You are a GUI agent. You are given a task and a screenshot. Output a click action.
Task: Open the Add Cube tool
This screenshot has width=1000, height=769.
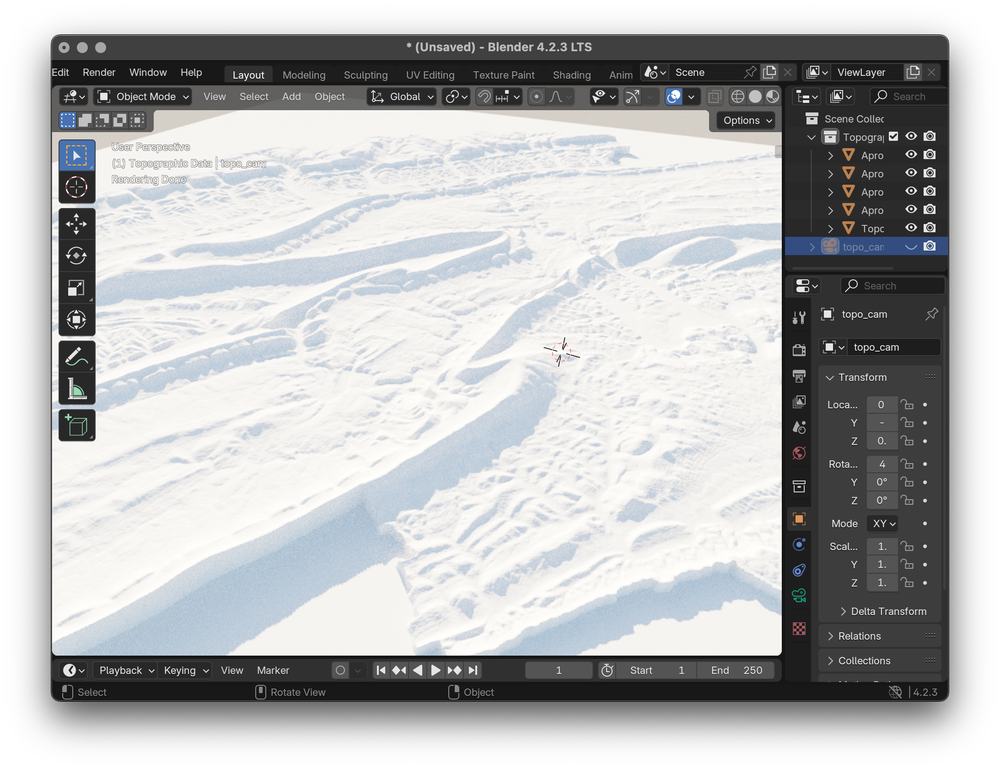(77, 425)
